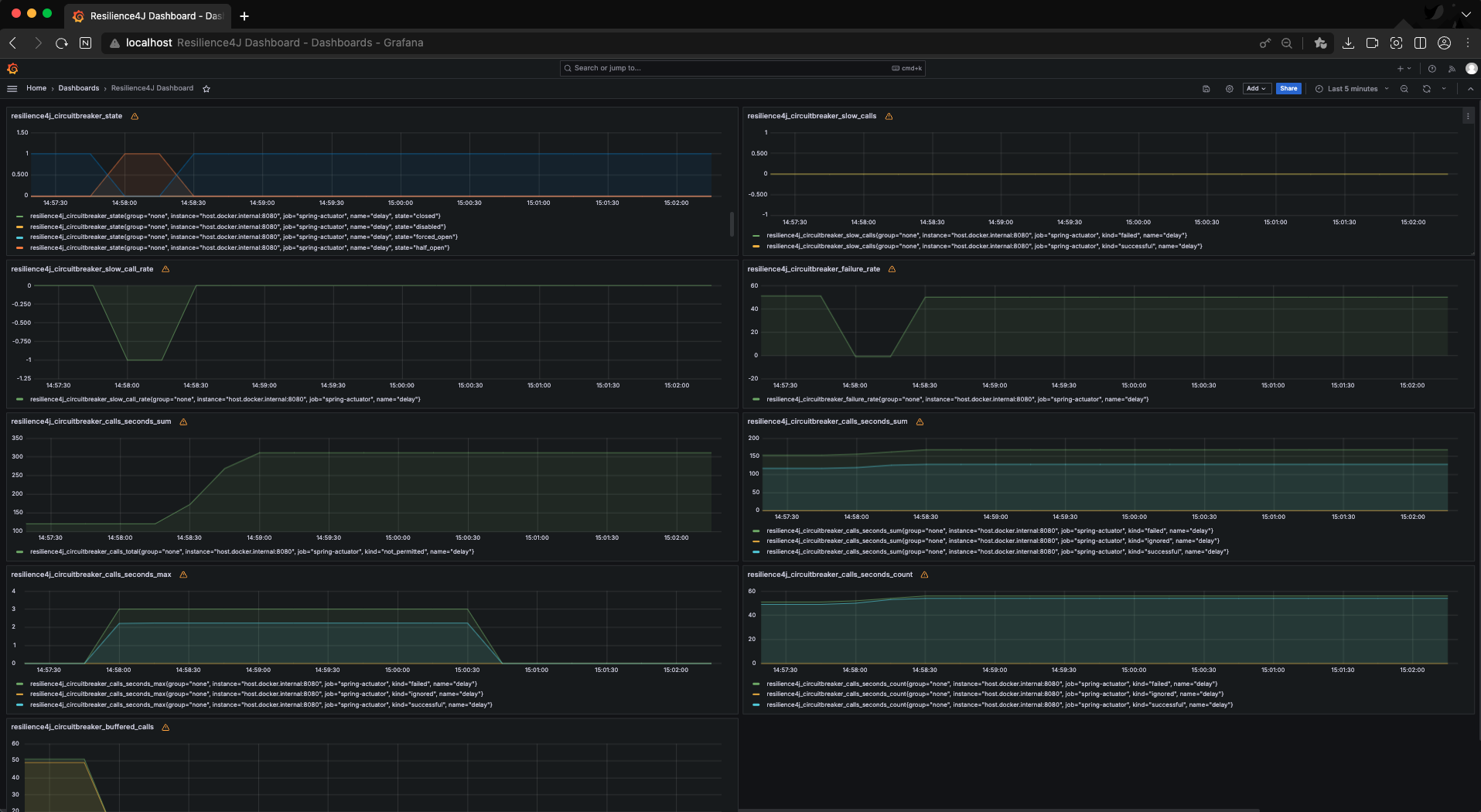The width and height of the screenshot is (1481, 812).
Task: Open browser downloads icon
Action: coord(1348,43)
